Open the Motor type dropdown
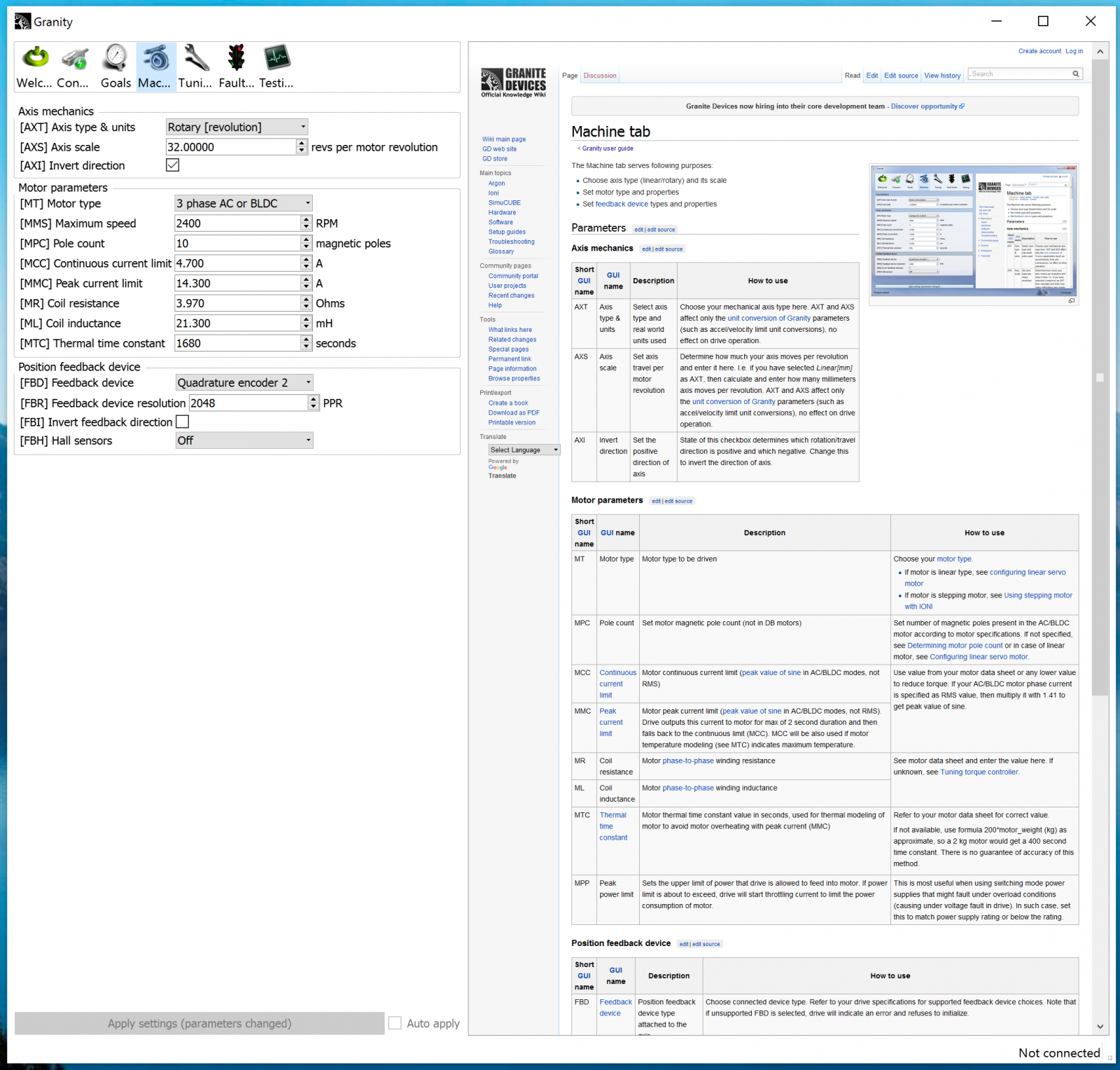Viewport: 1120px width, 1070px height. pyautogui.click(x=244, y=203)
